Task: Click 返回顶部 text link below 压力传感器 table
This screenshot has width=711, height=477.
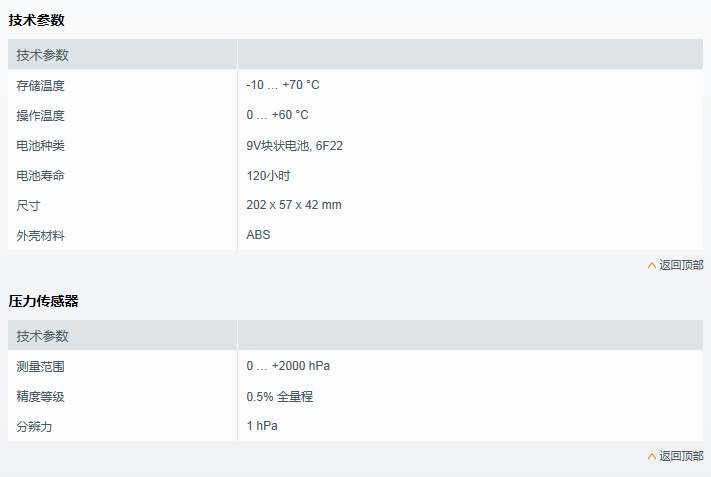Action: (x=681, y=456)
